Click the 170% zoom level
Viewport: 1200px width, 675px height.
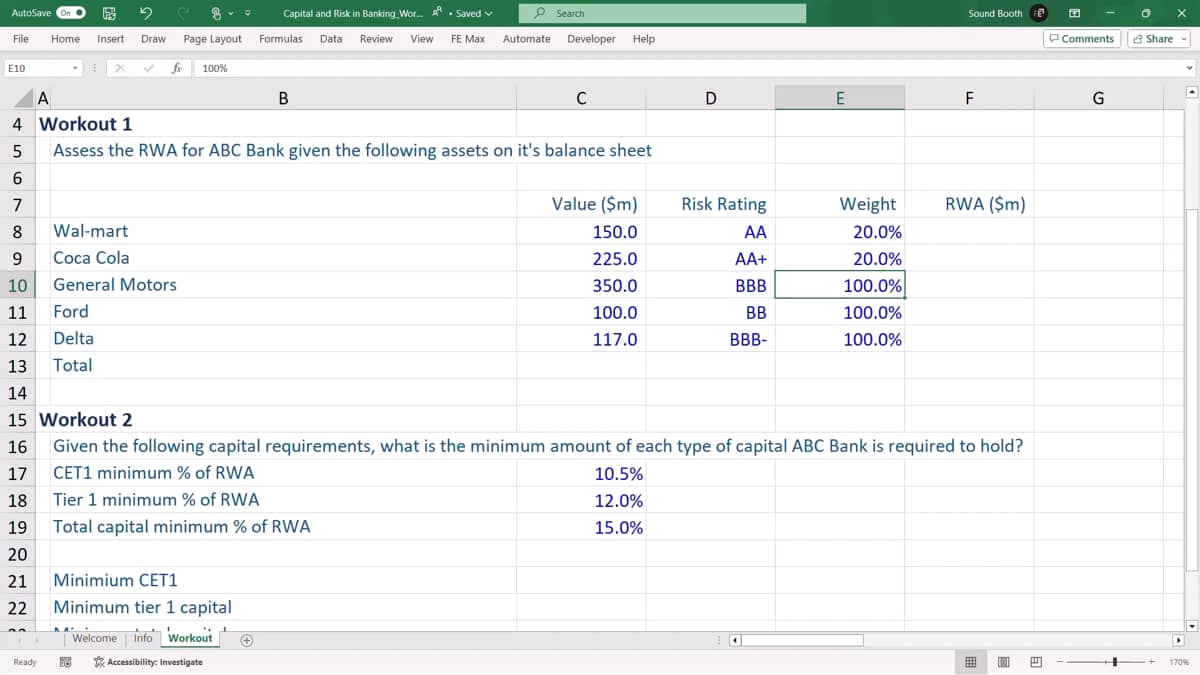[x=1179, y=662]
